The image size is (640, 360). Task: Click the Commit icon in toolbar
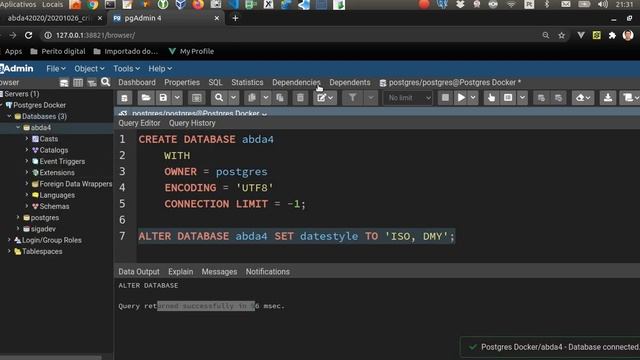tap(541, 98)
